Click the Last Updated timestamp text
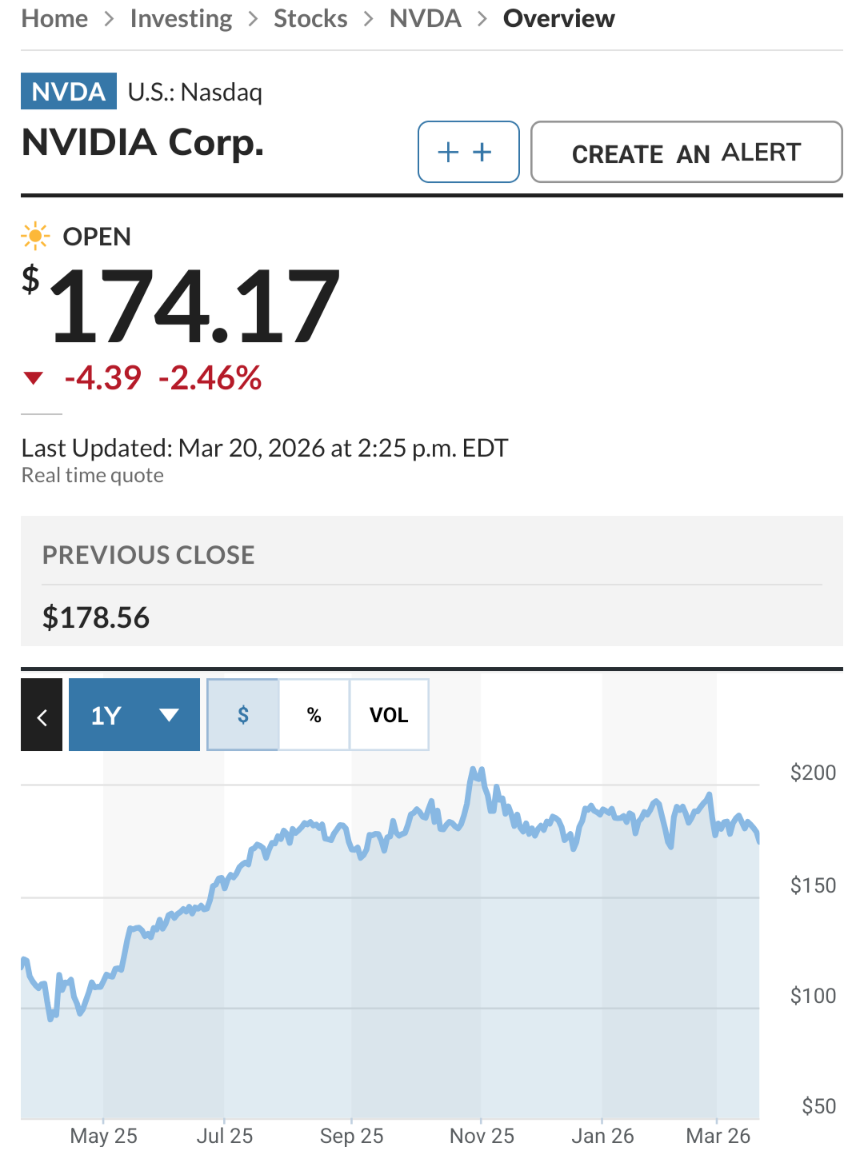Screen dimensions: 864x1172 coord(265,448)
